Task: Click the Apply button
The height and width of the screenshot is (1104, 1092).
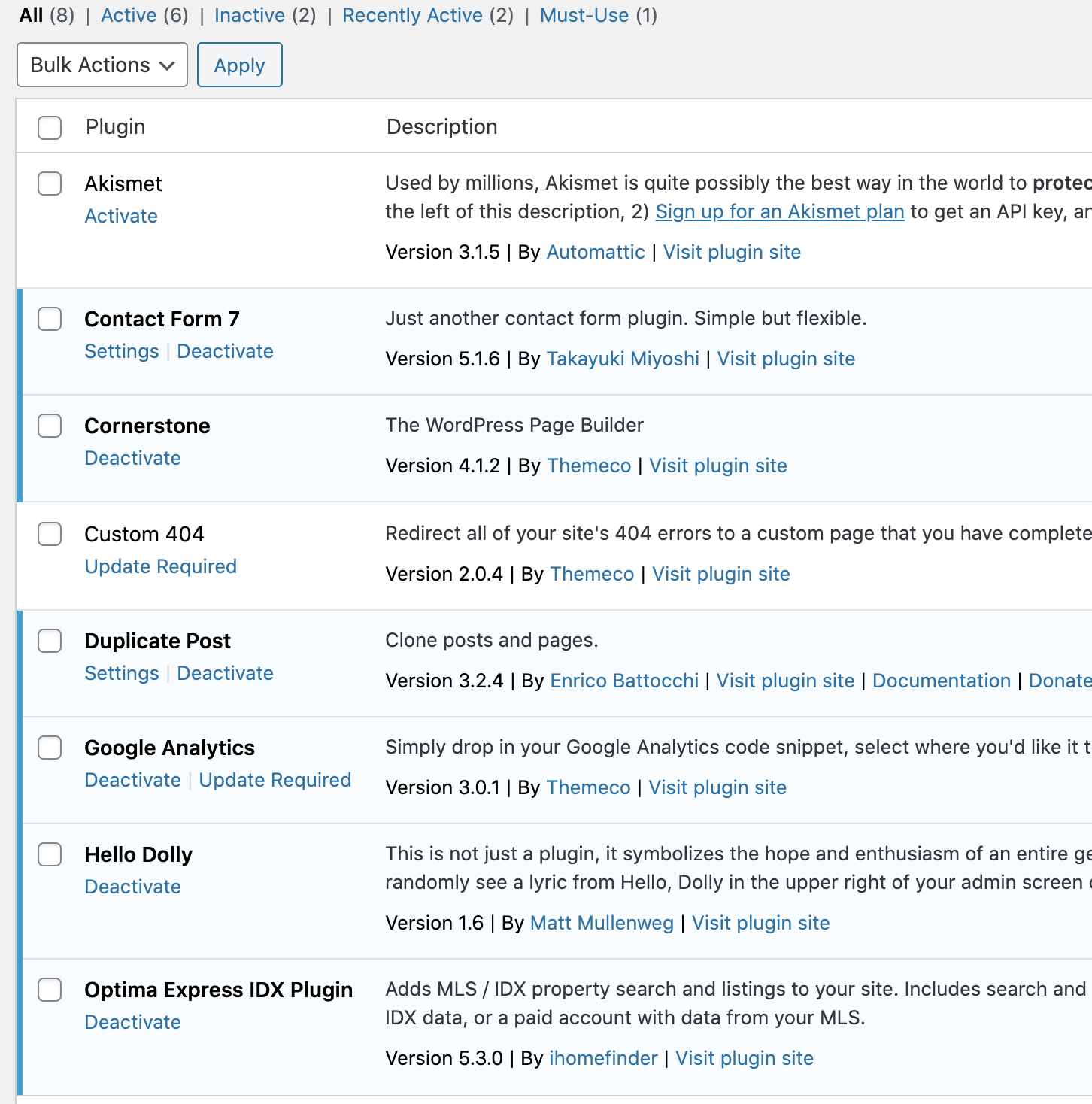Action: pyautogui.click(x=240, y=65)
